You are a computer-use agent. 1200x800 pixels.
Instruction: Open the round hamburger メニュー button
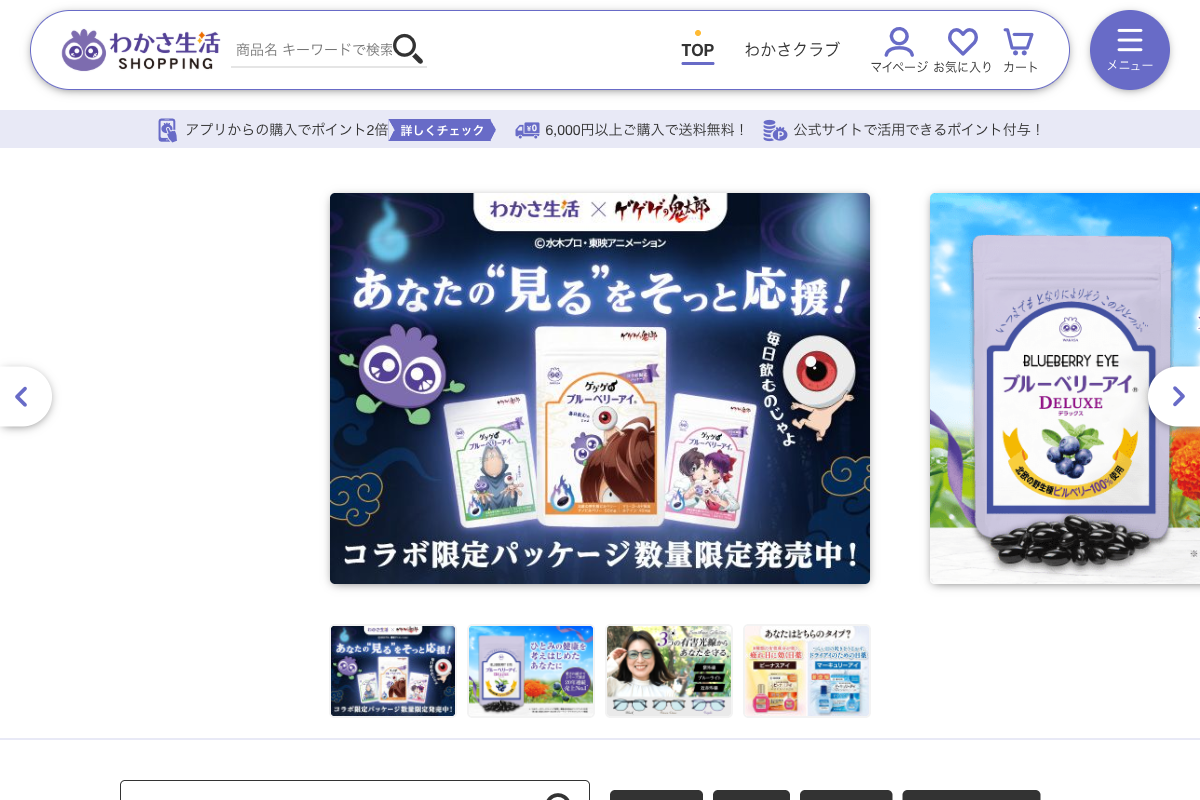1129,50
